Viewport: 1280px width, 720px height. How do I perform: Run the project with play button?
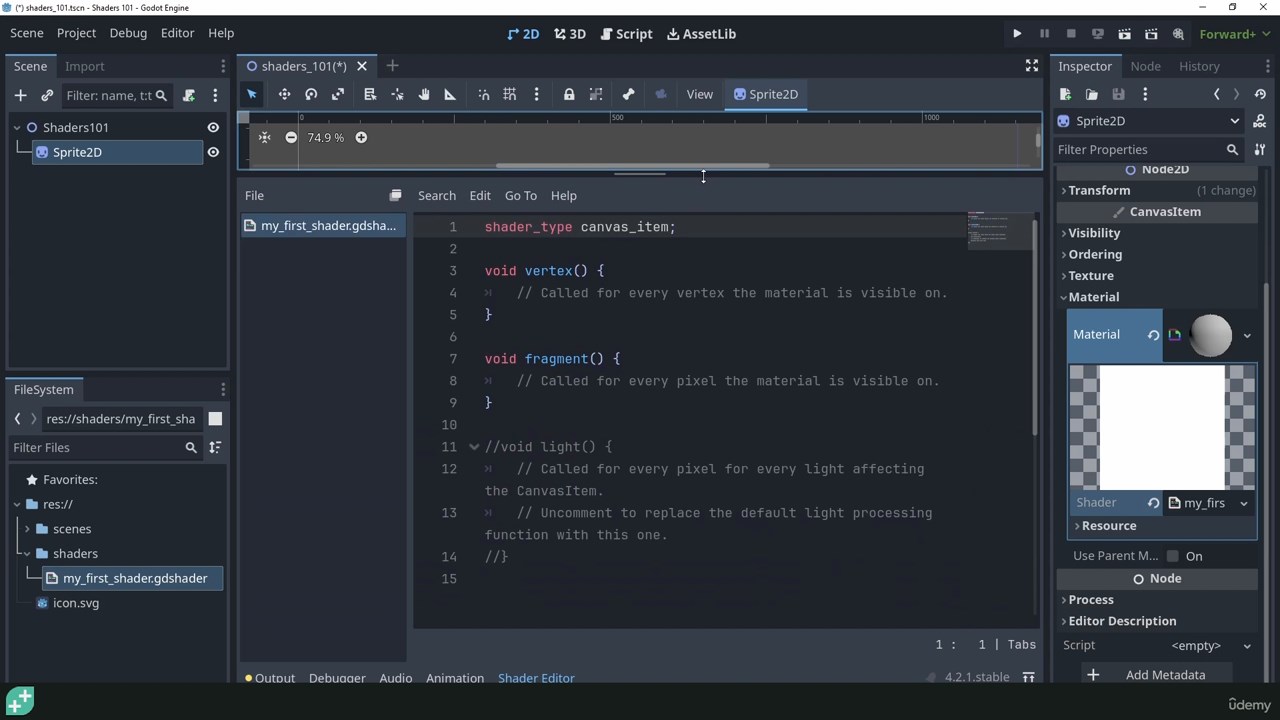tap(1017, 34)
